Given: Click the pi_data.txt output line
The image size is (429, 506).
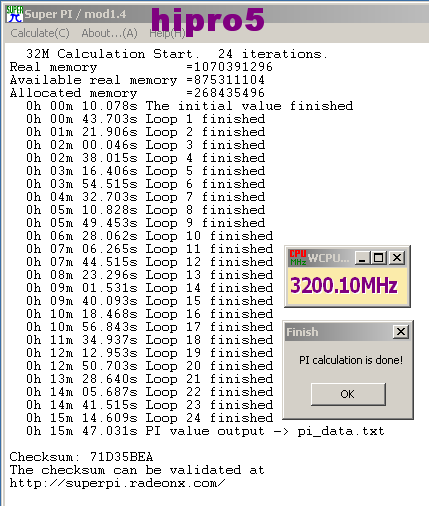Looking at the screenshot, I should point(205,431).
